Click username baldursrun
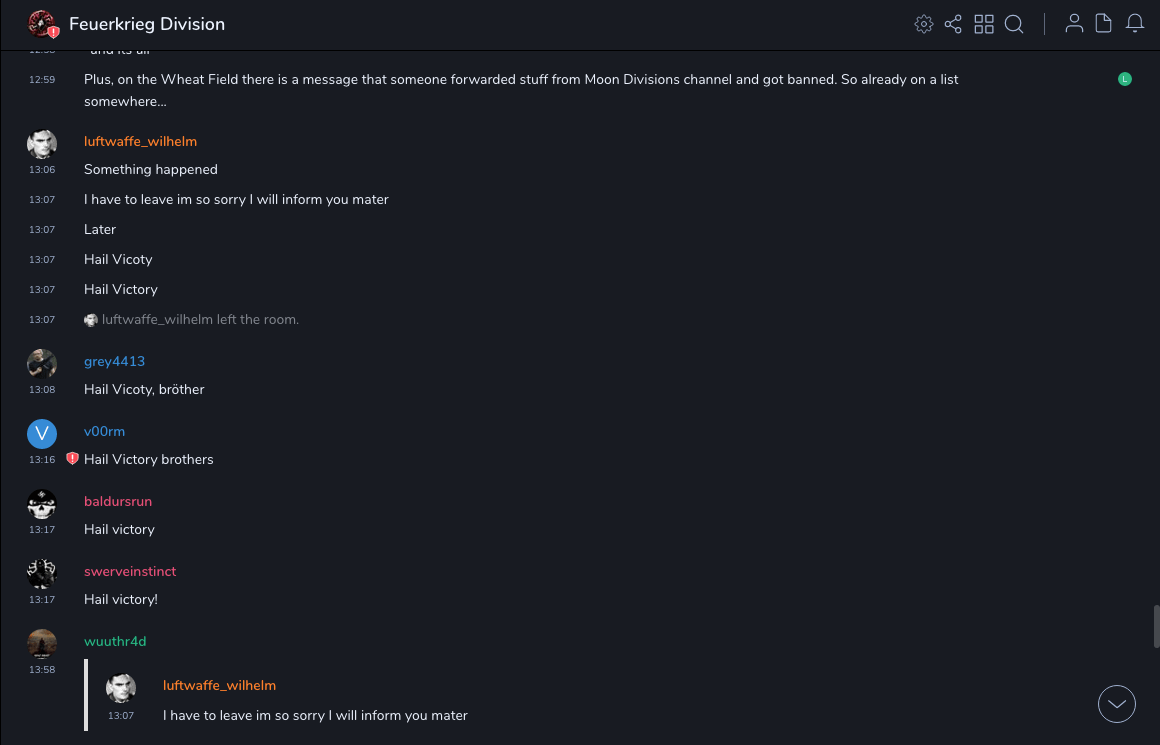Image resolution: width=1160 pixels, height=745 pixels. coord(118,501)
